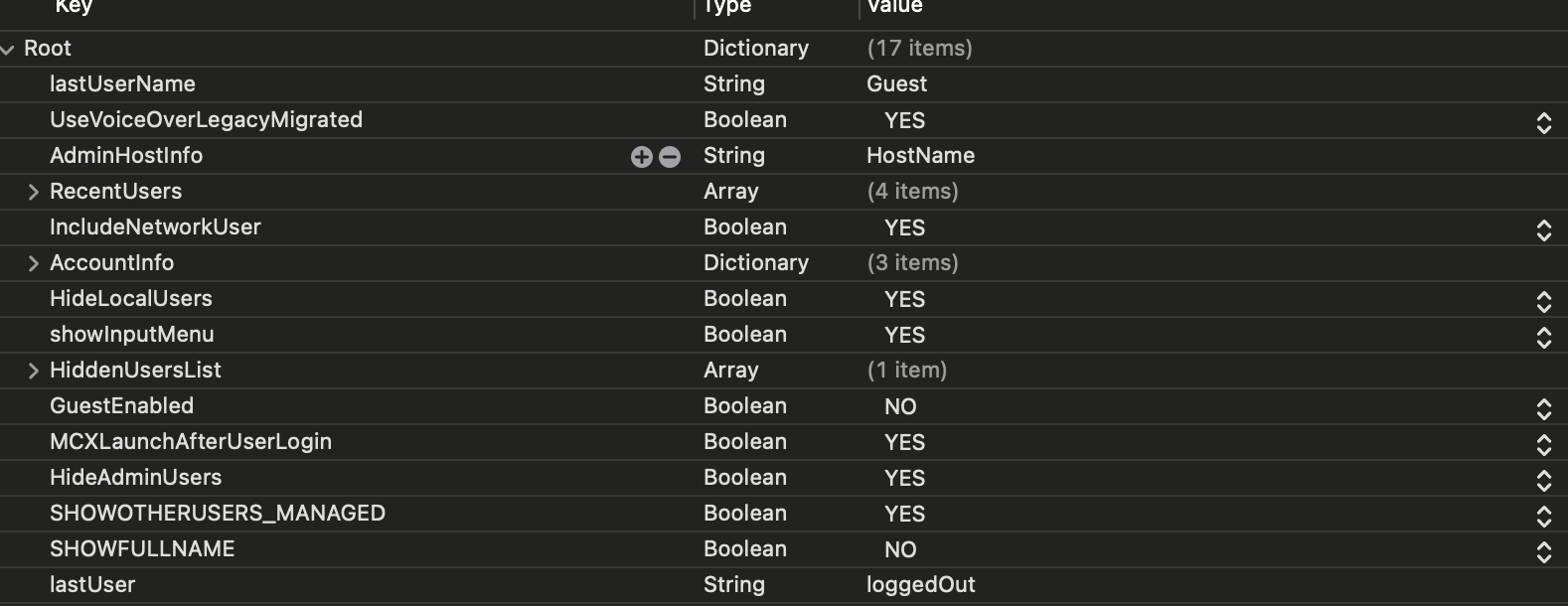Expand the RecentUsers array

click(34, 192)
